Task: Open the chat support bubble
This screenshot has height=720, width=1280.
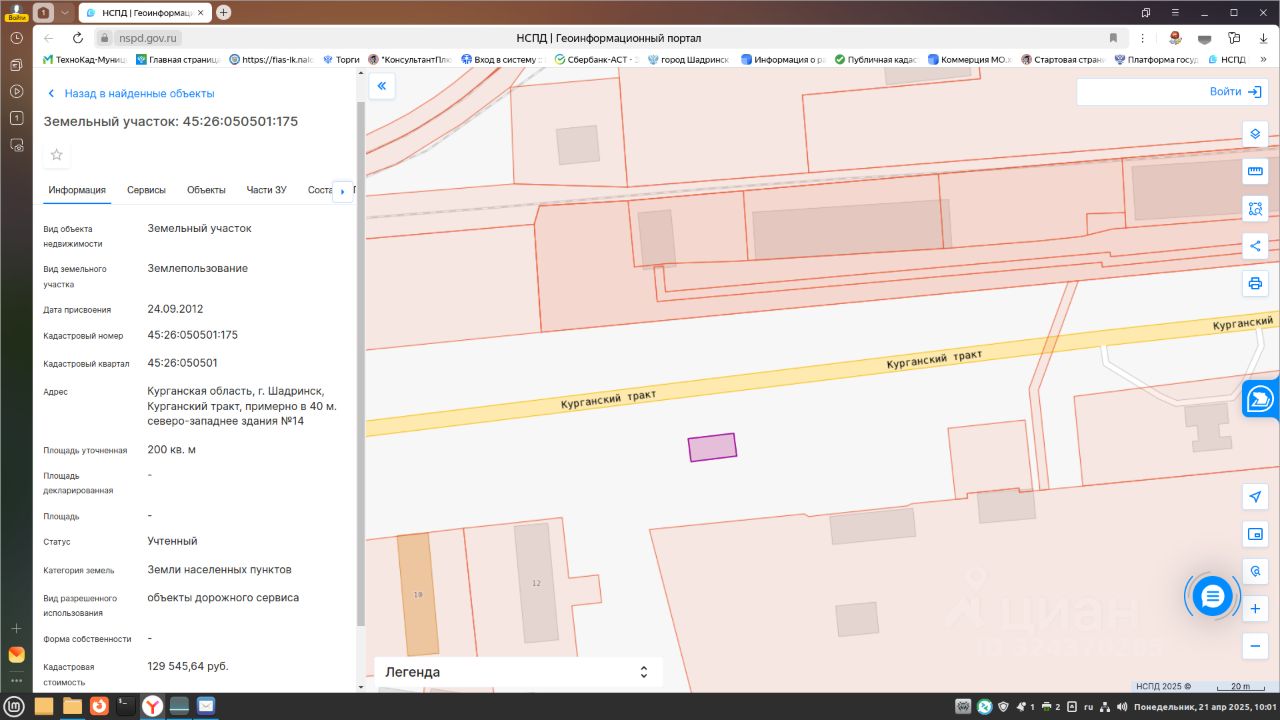Action: (1212, 597)
